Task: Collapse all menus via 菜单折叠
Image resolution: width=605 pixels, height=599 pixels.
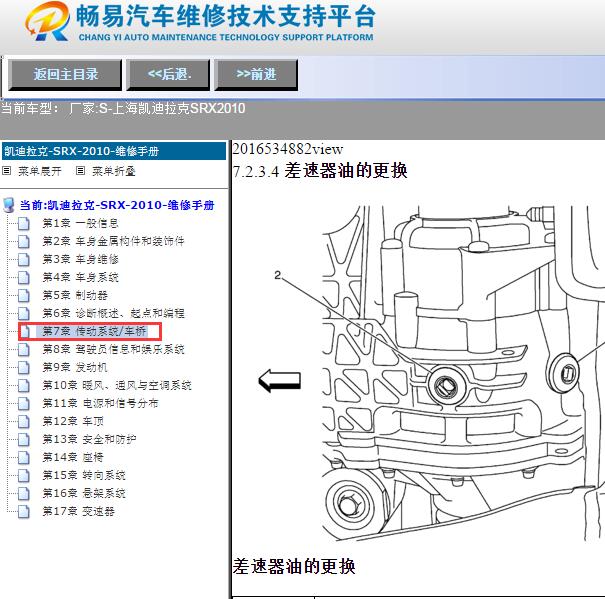Action: pyautogui.click(x=113, y=171)
